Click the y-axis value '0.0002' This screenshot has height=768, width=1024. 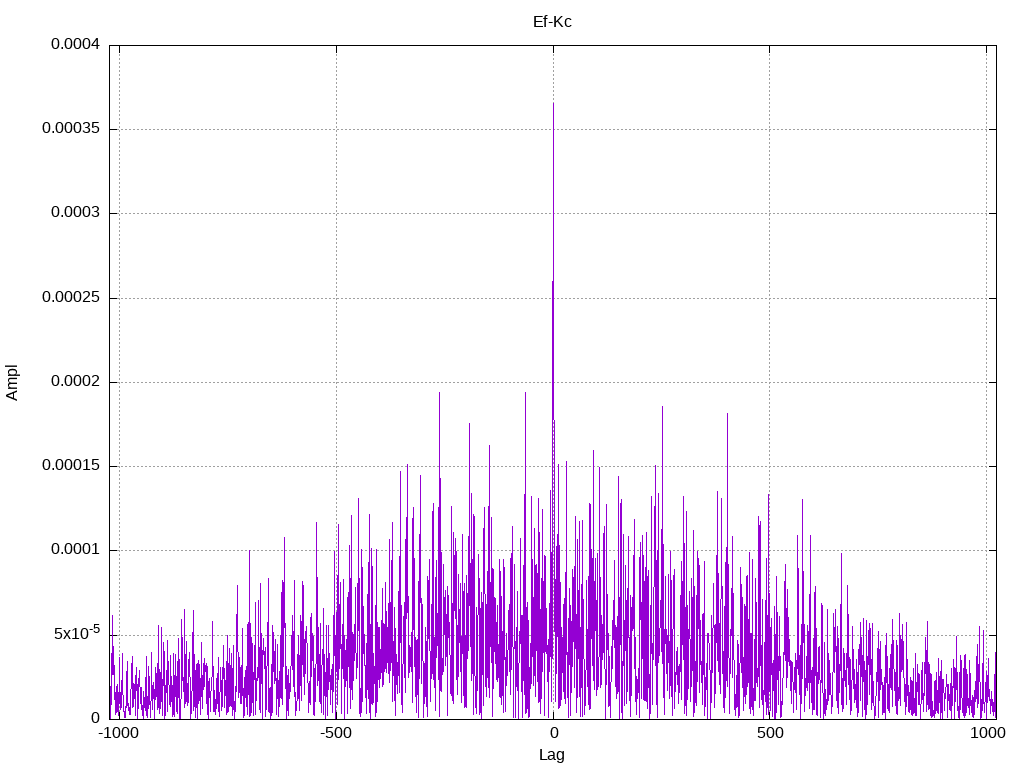point(76,381)
